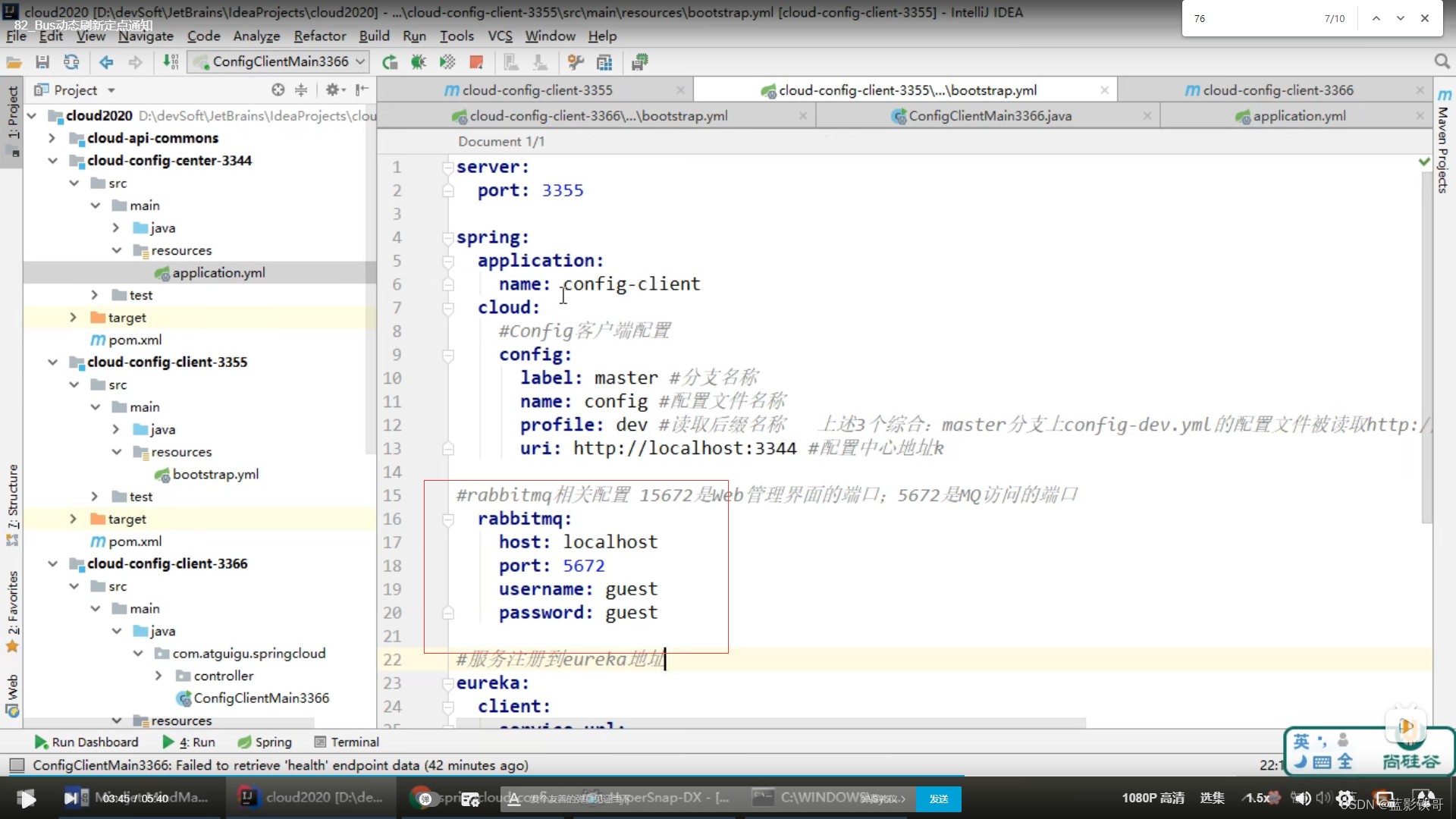The image size is (1456, 819).
Task: Collapse the cloud-config-client-3355 module
Action: (x=52, y=362)
